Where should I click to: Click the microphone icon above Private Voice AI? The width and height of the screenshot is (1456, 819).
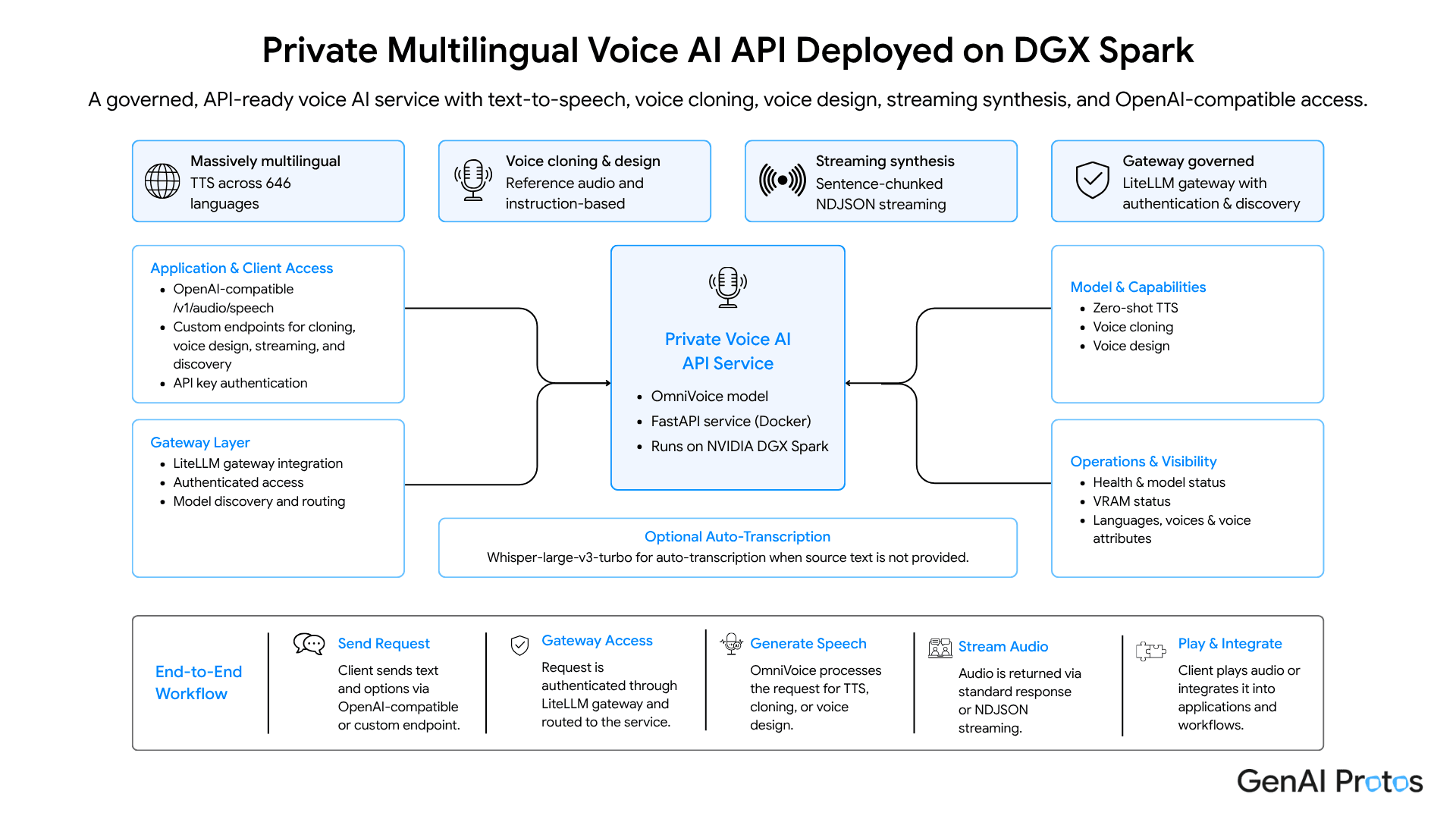[x=728, y=287]
